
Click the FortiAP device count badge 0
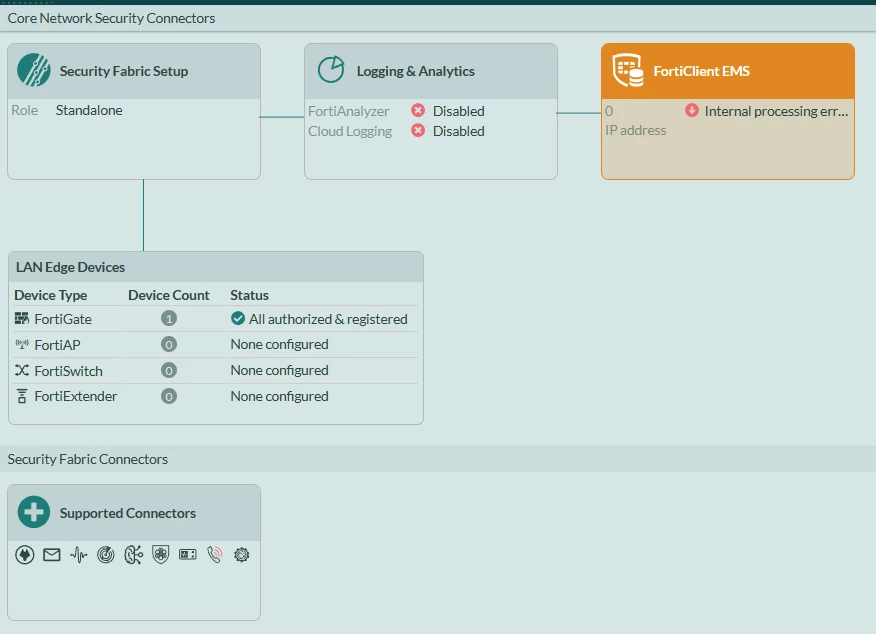[169, 344]
